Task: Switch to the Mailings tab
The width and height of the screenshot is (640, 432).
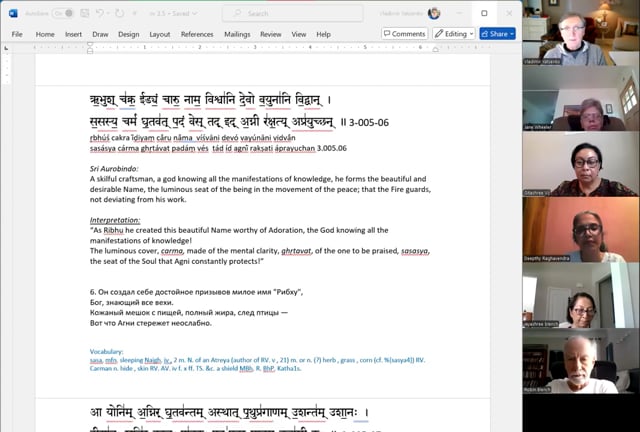Action: click(x=237, y=34)
